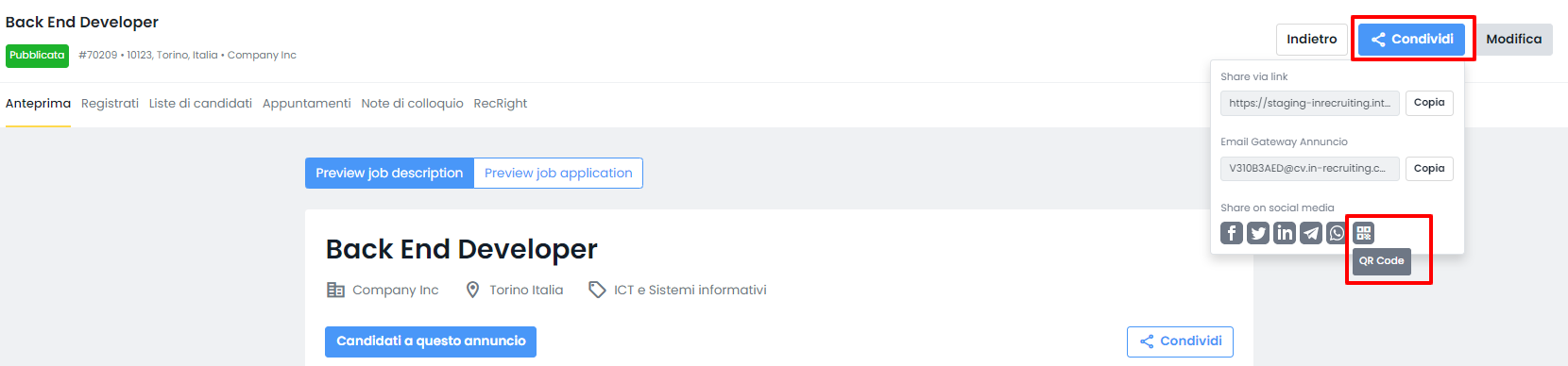Switch to the RecRight tab

501,104
